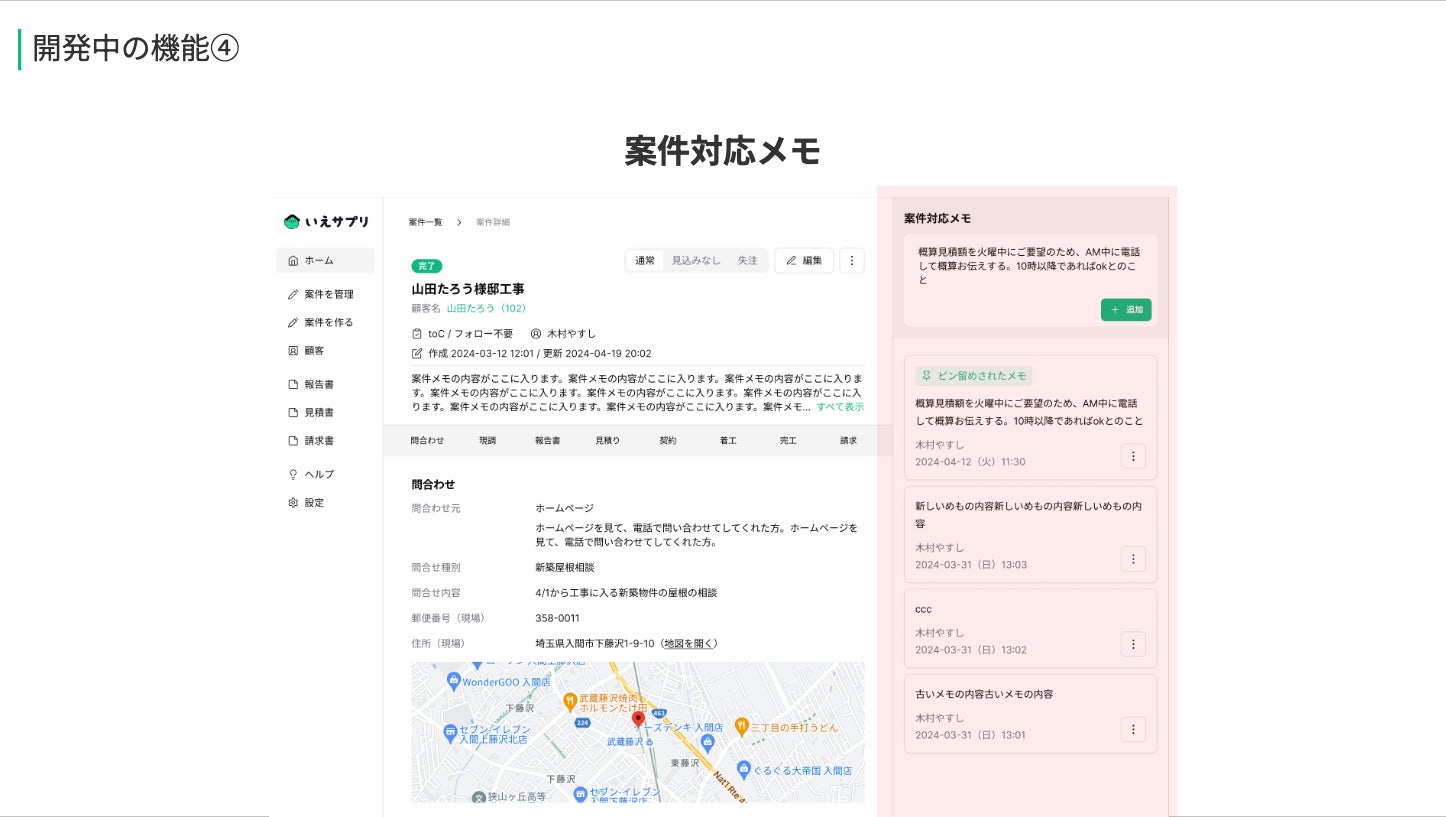The width and height of the screenshot is (1446, 817).
Task: Open the more options menu beside 編集
Action: click(x=852, y=261)
